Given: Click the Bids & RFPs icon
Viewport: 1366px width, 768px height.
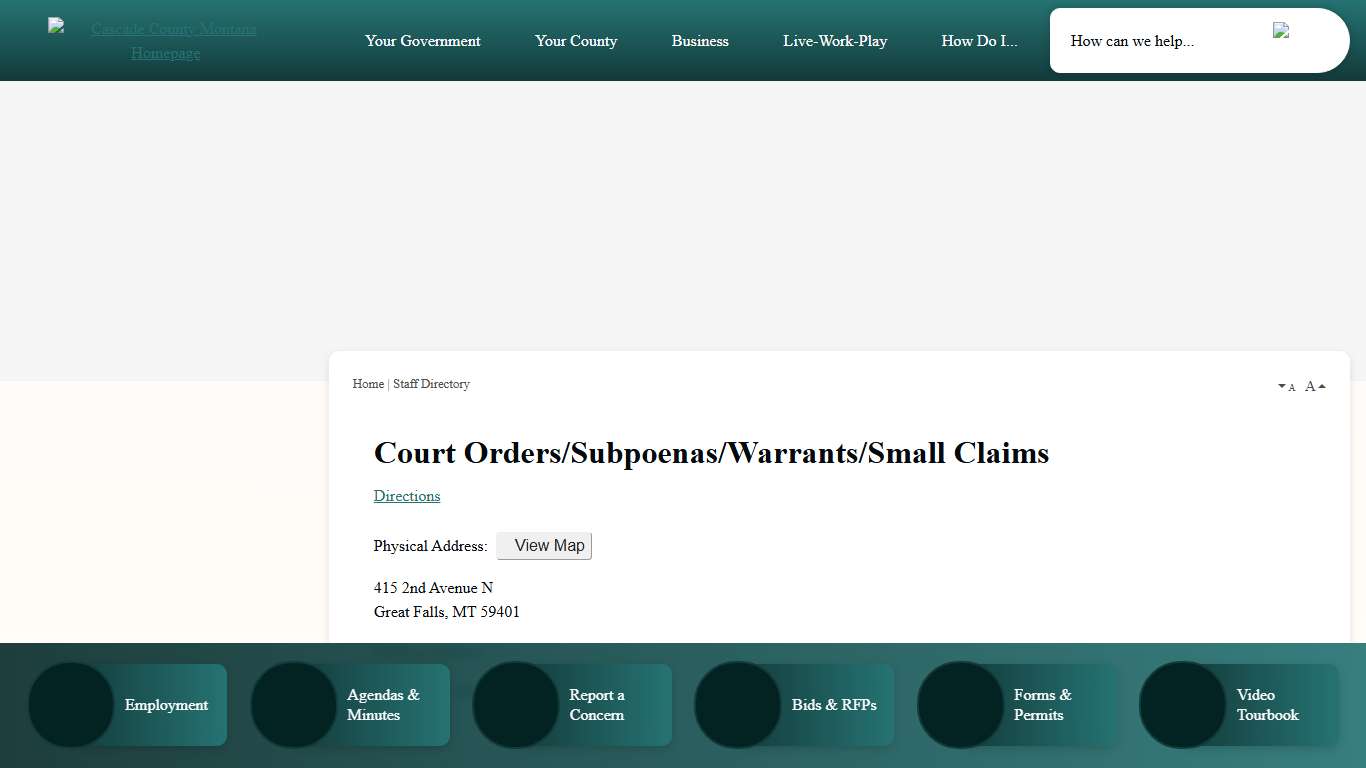Looking at the screenshot, I should click(737, 704).
